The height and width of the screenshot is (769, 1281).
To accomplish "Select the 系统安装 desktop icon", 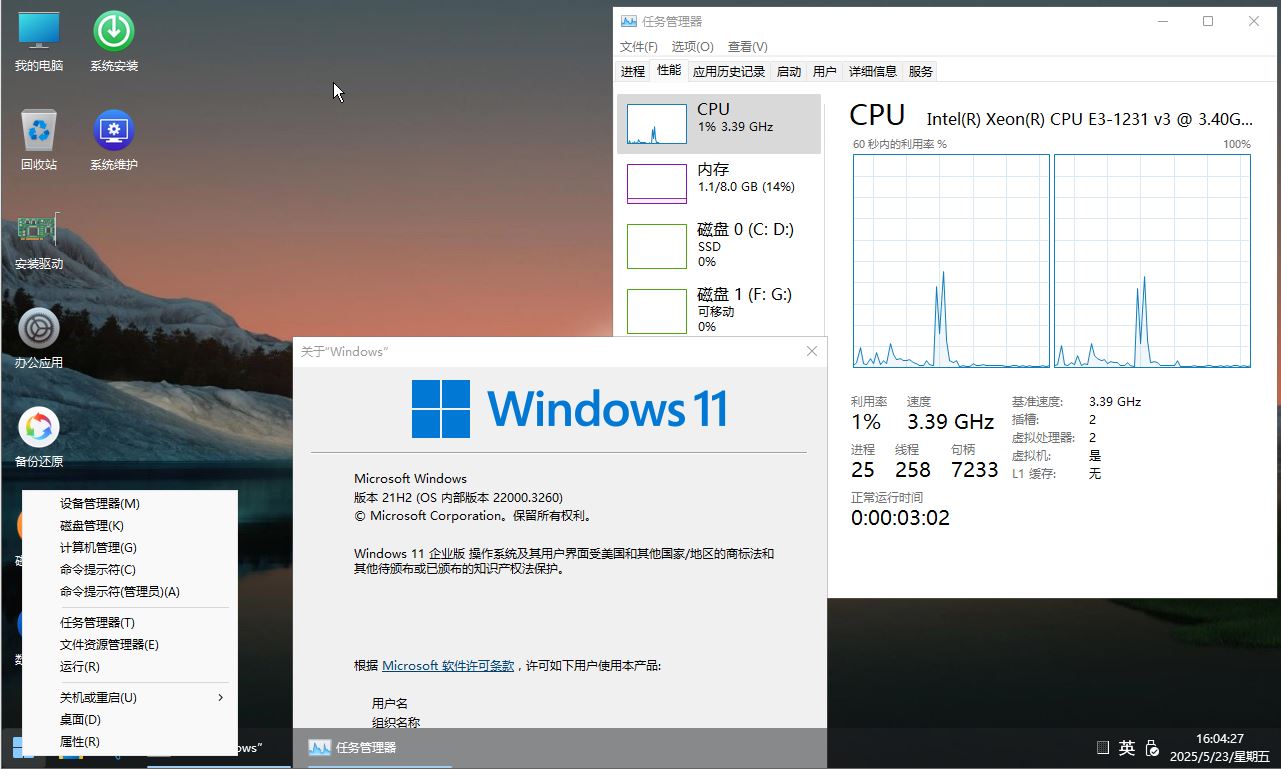I will (114, 41).
